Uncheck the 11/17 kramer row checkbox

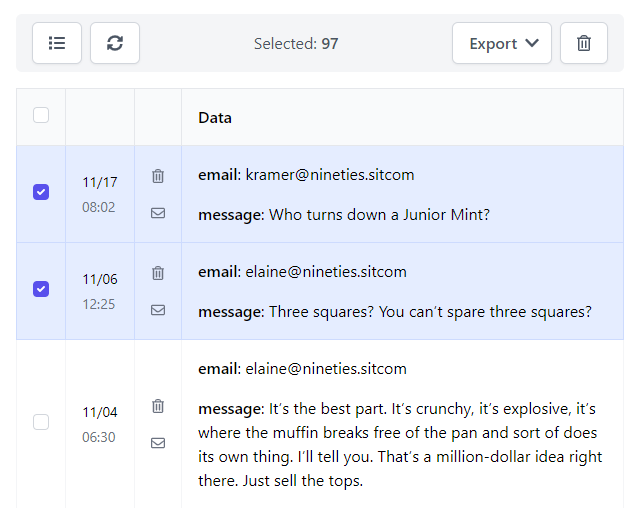41,192
